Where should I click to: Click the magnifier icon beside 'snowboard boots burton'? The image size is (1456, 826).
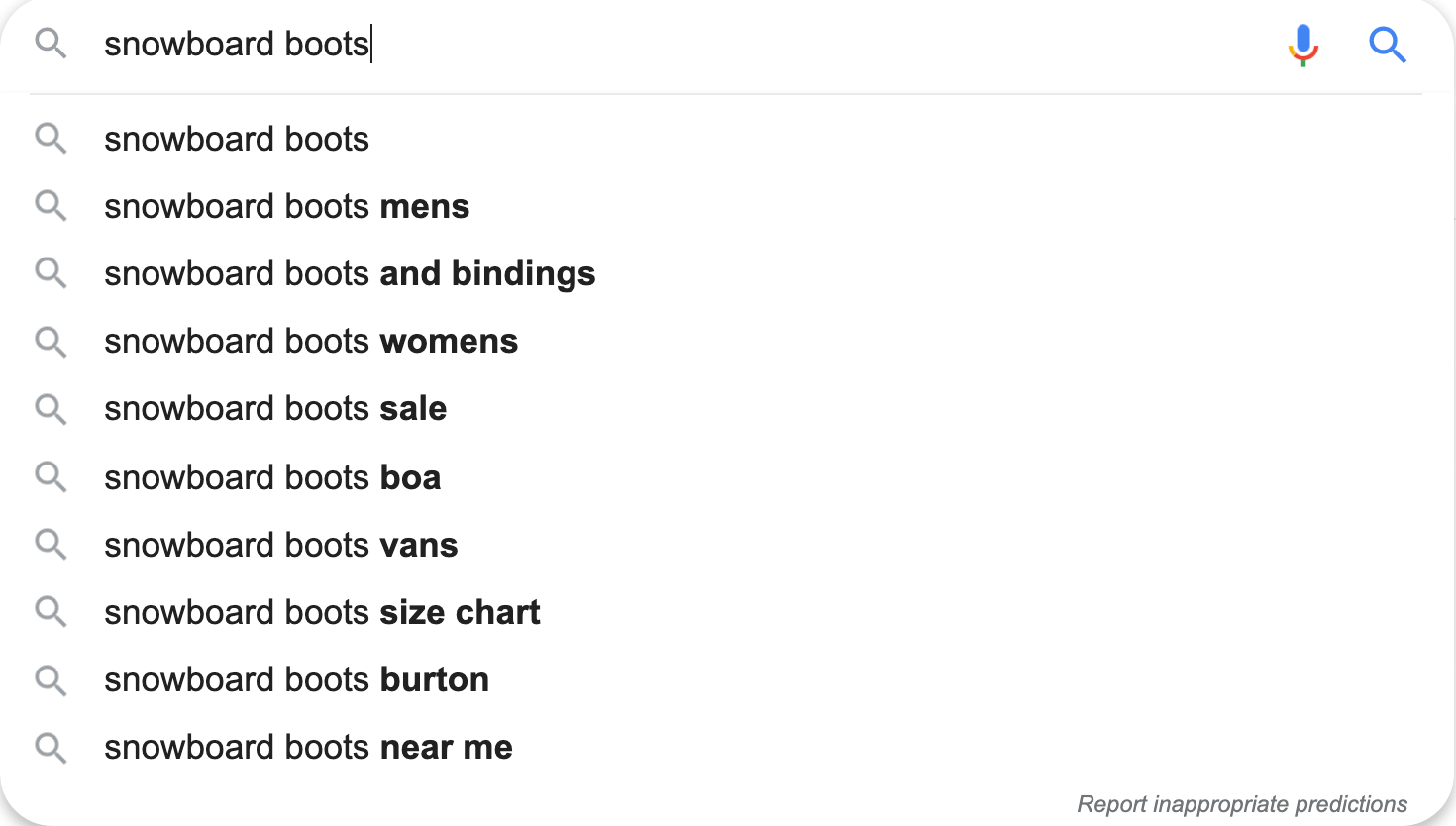pos(51,680)
